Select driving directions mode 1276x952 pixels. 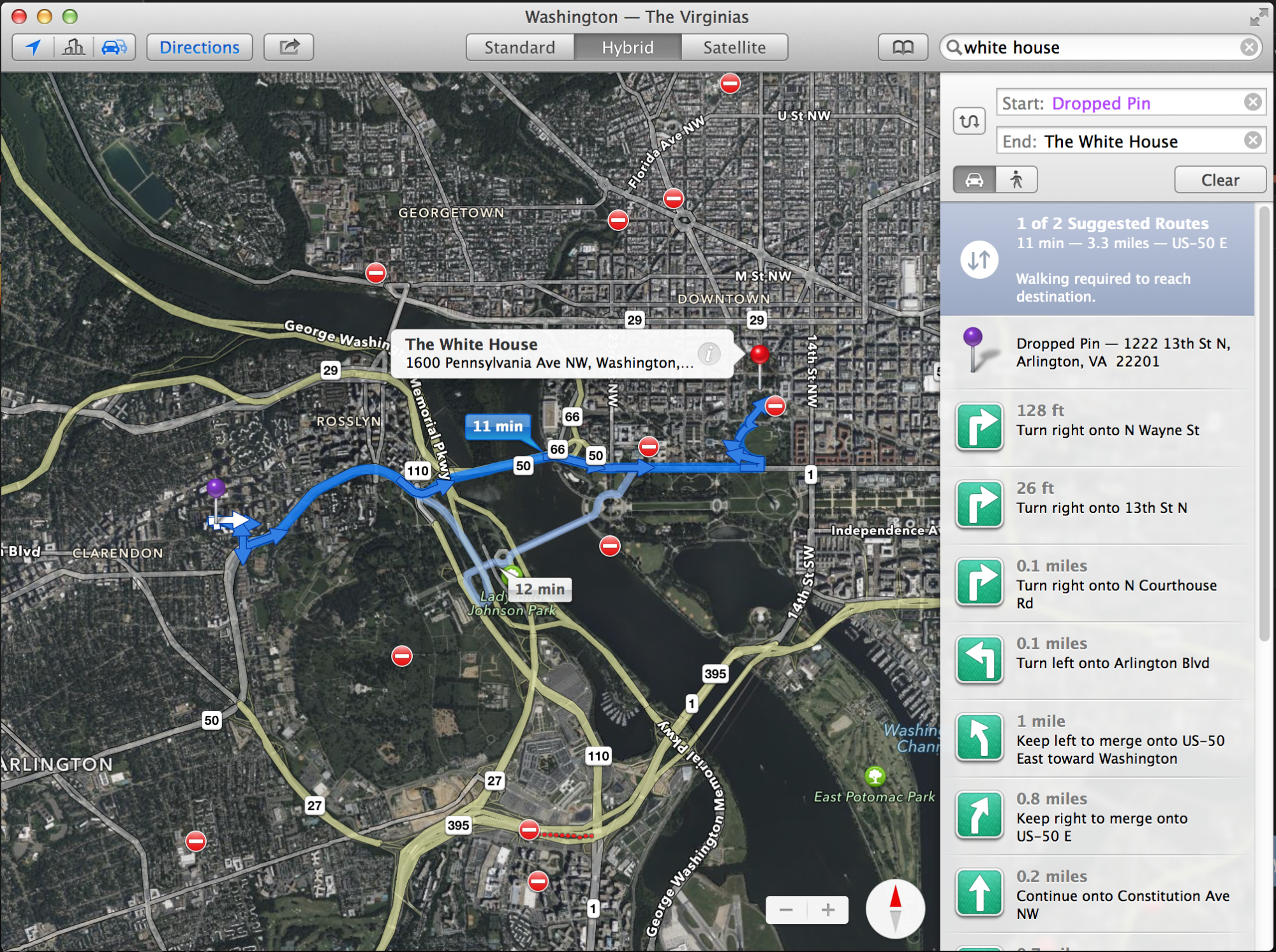(x=974, y=180)
